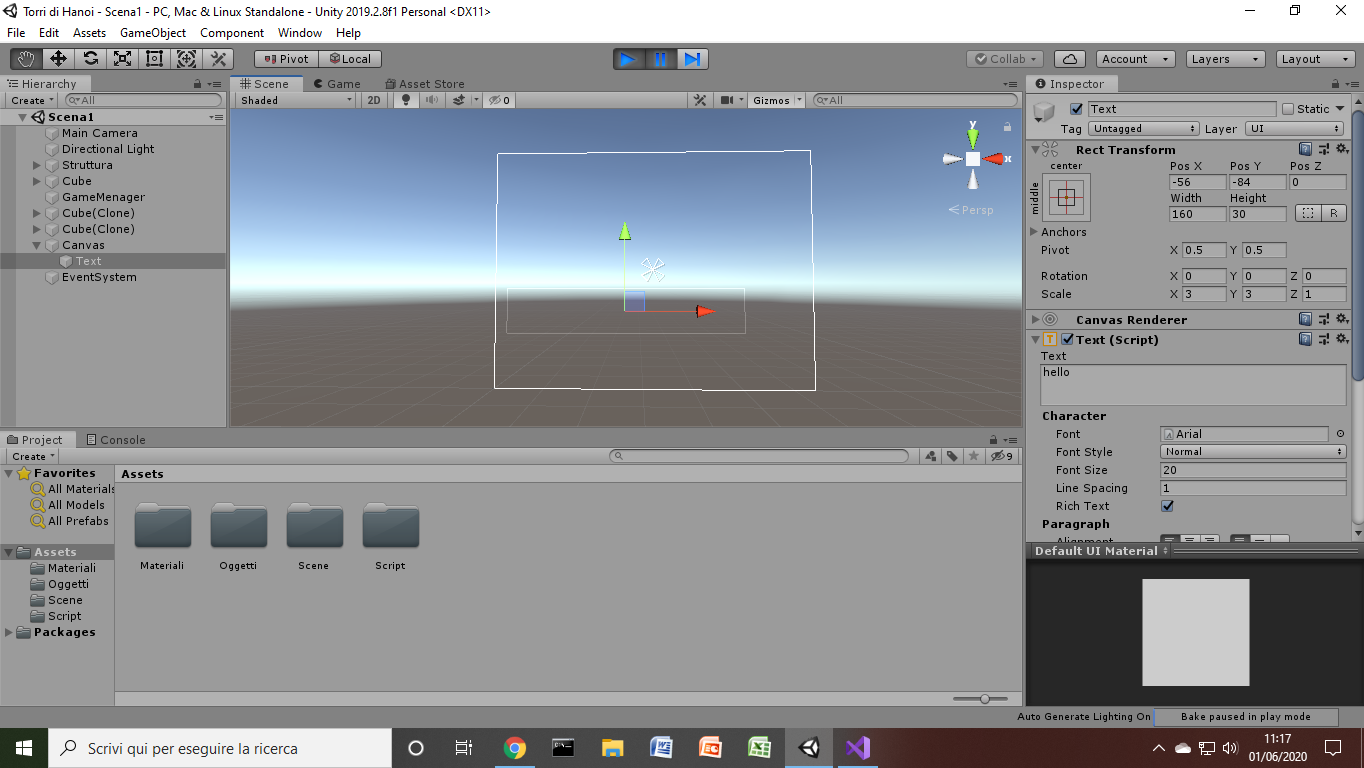Screen dimensions: 1364x768
Task: Open Google Chrome from the taskbar
Action: coord(515,748)
